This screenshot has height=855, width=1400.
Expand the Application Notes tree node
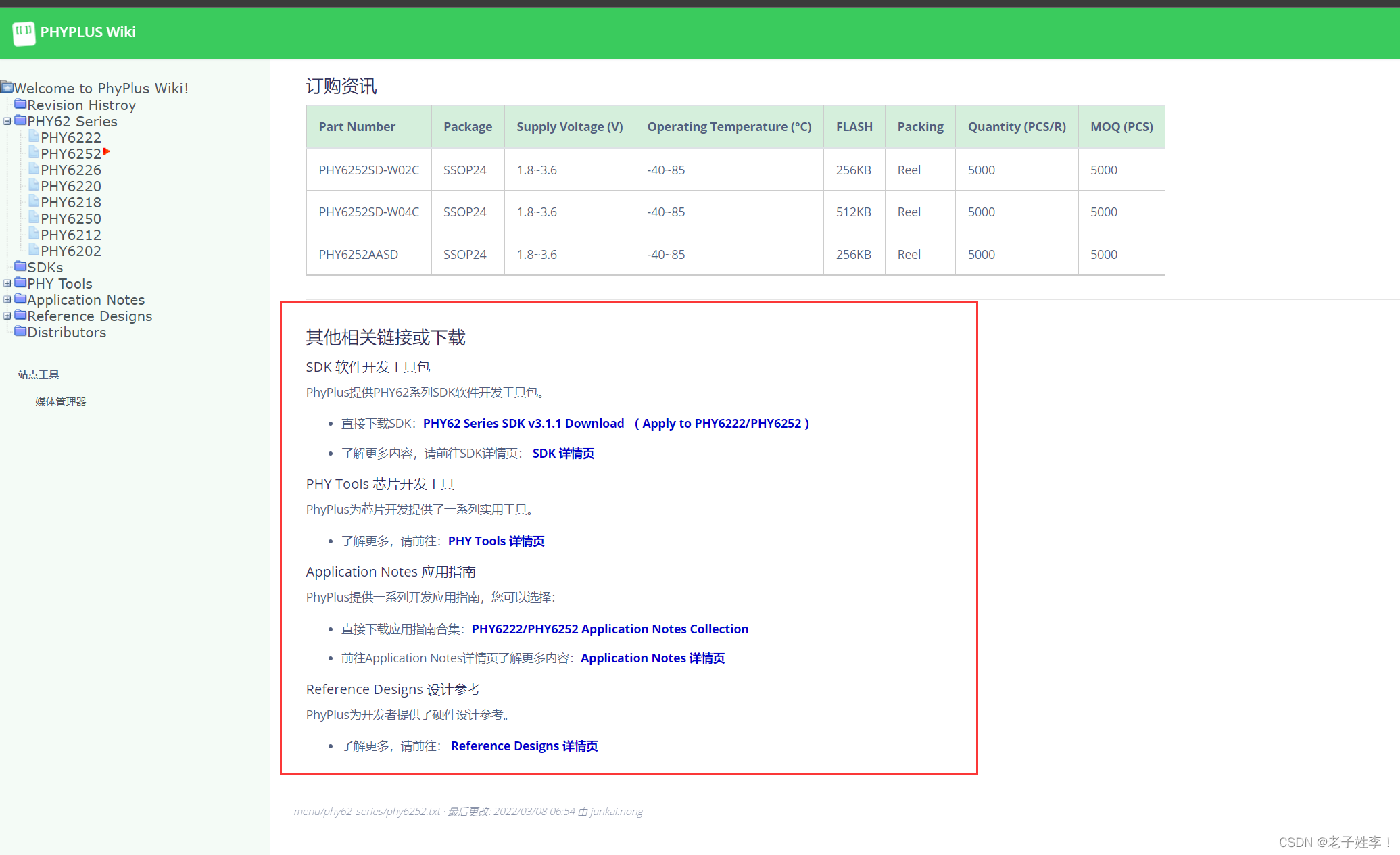(7, 300)
